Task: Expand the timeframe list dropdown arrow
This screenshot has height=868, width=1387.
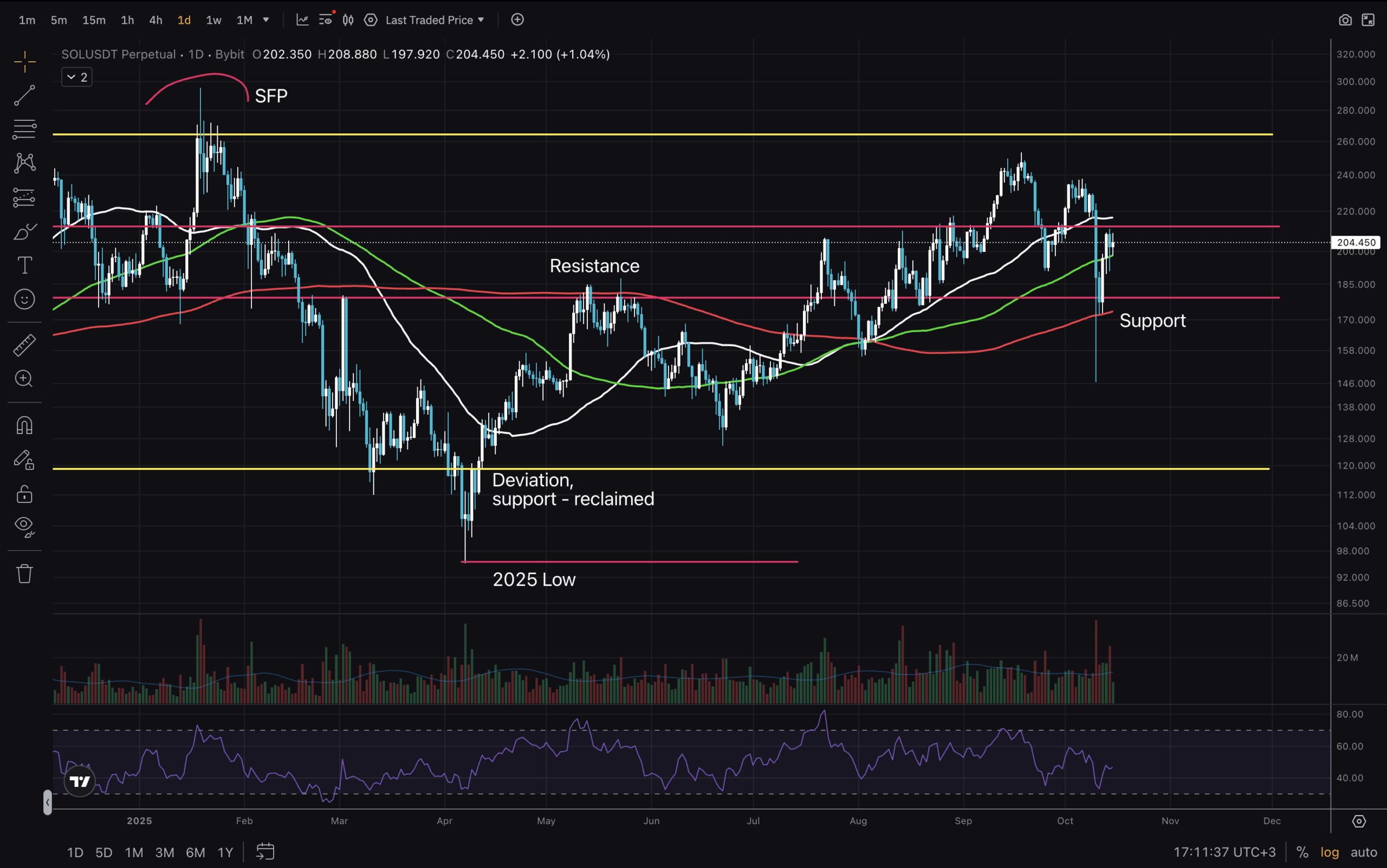Action: coord(266,20)
